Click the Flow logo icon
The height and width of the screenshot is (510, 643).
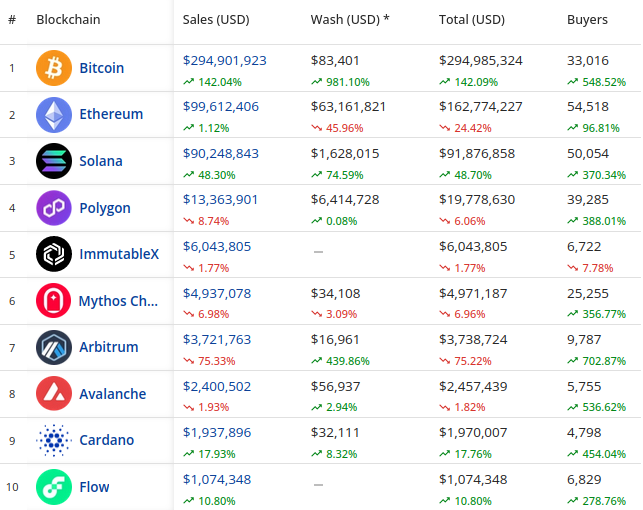(54, 487)
